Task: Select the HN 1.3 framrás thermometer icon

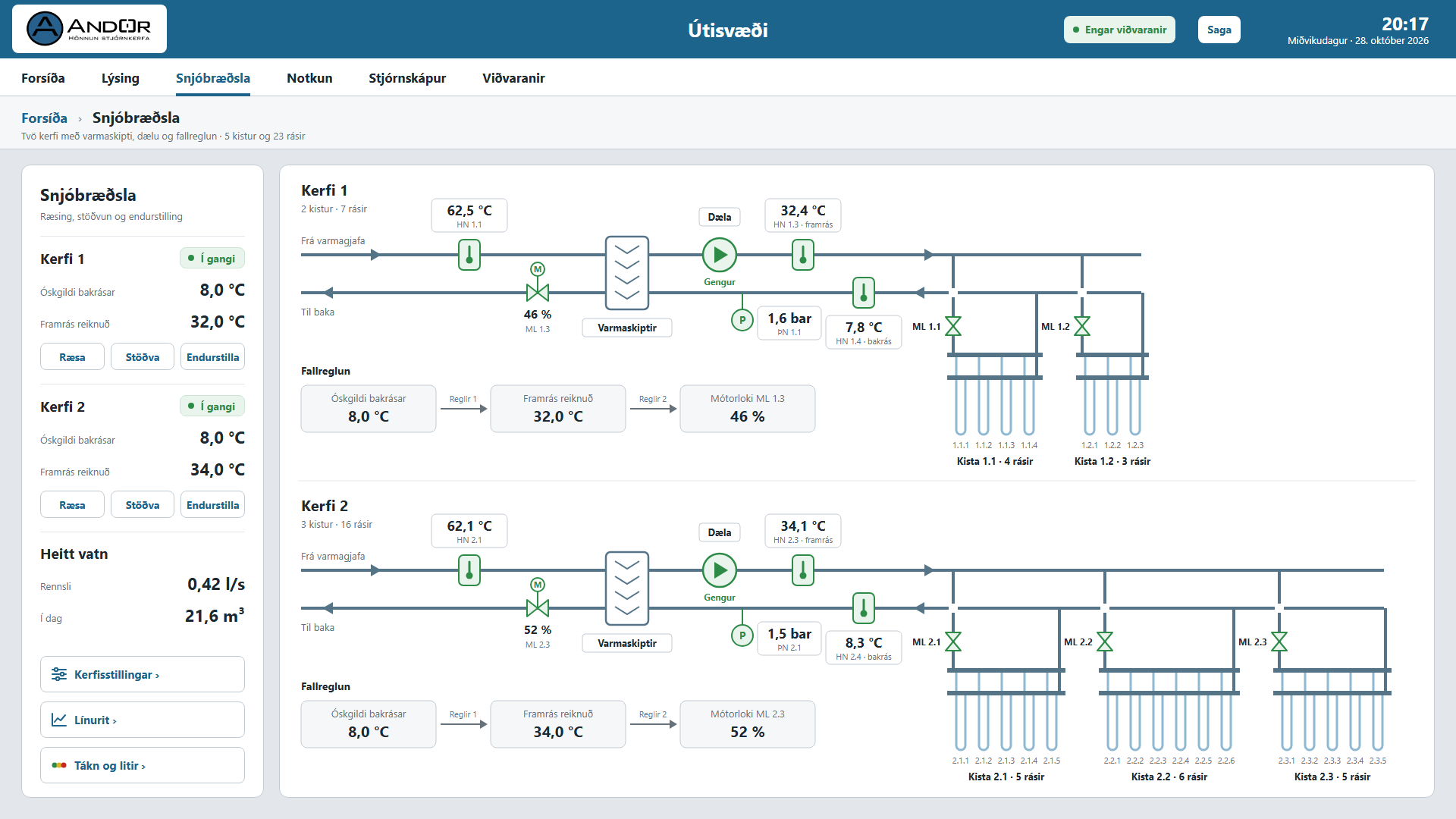Action: point(803,255)
